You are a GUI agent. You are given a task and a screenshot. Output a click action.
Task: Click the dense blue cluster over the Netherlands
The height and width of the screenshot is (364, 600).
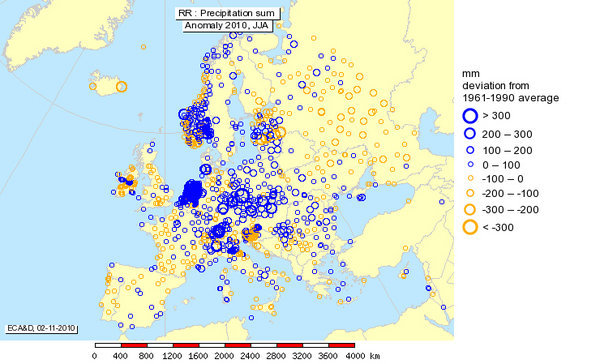192,192
